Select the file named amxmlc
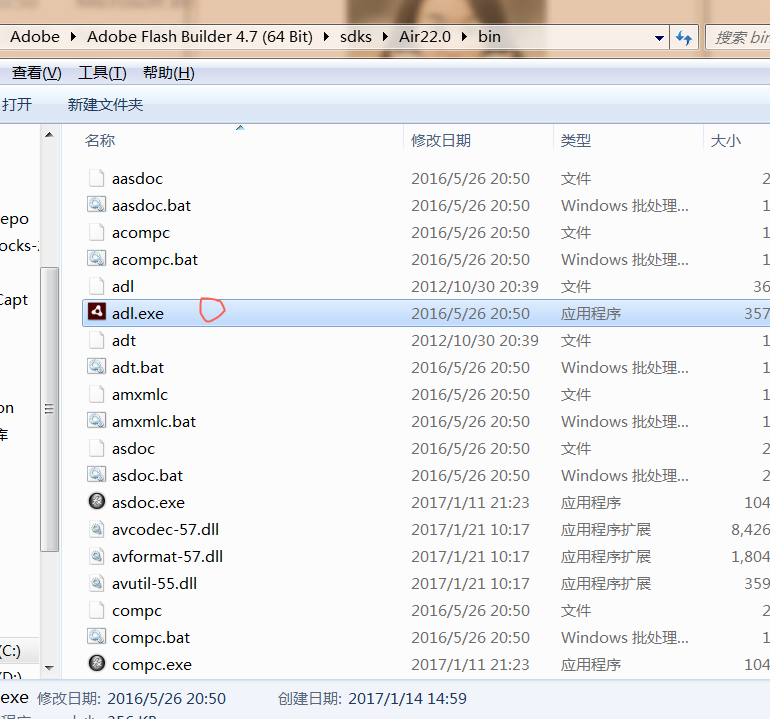Viewport: 770px width, 719px height. click(139, 394)
